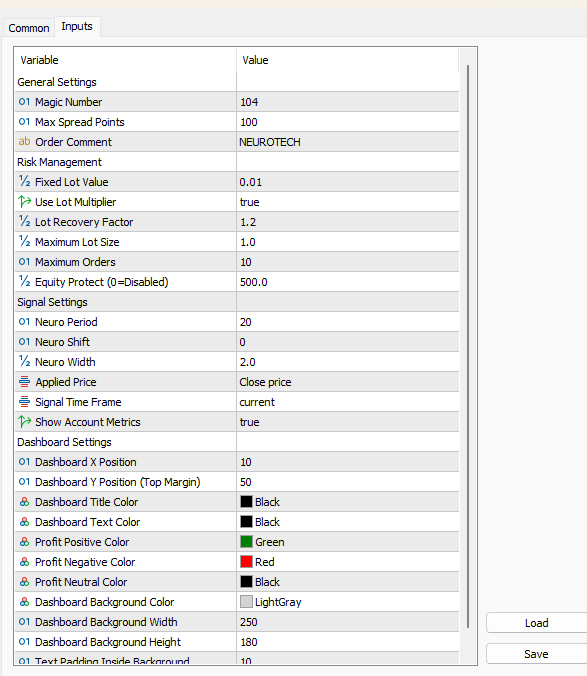Pick the Dashboard Text Color black swatch

(246, 522)
